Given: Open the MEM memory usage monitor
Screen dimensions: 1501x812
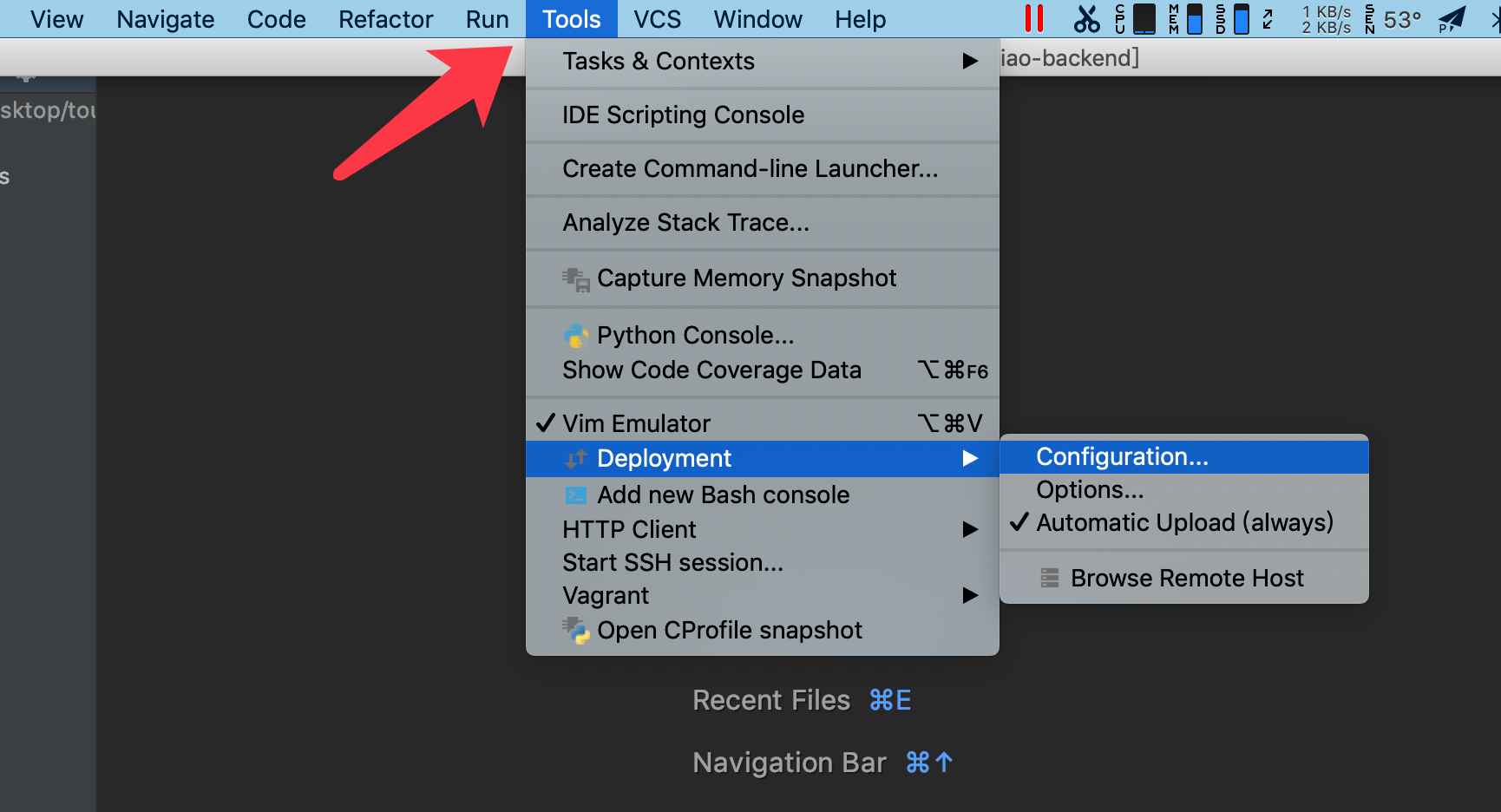Looking at the screenshot, I should [1185, 18].
